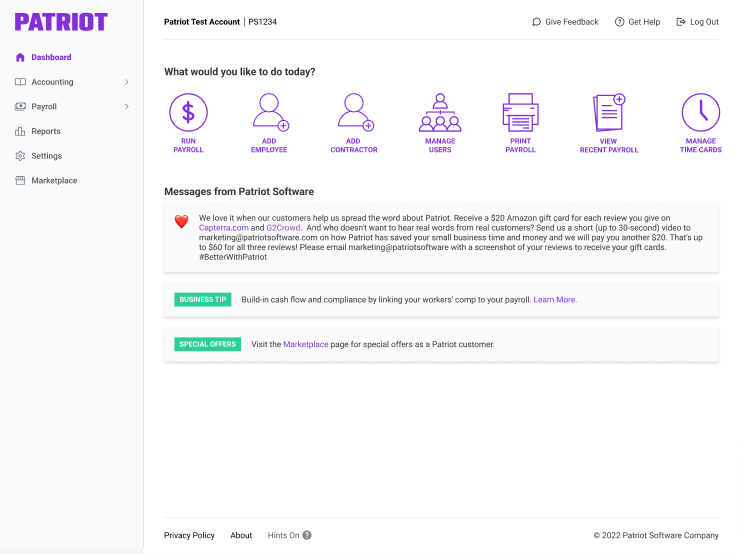Click the Messages from Patriot Software heading

tap(239, 191)
